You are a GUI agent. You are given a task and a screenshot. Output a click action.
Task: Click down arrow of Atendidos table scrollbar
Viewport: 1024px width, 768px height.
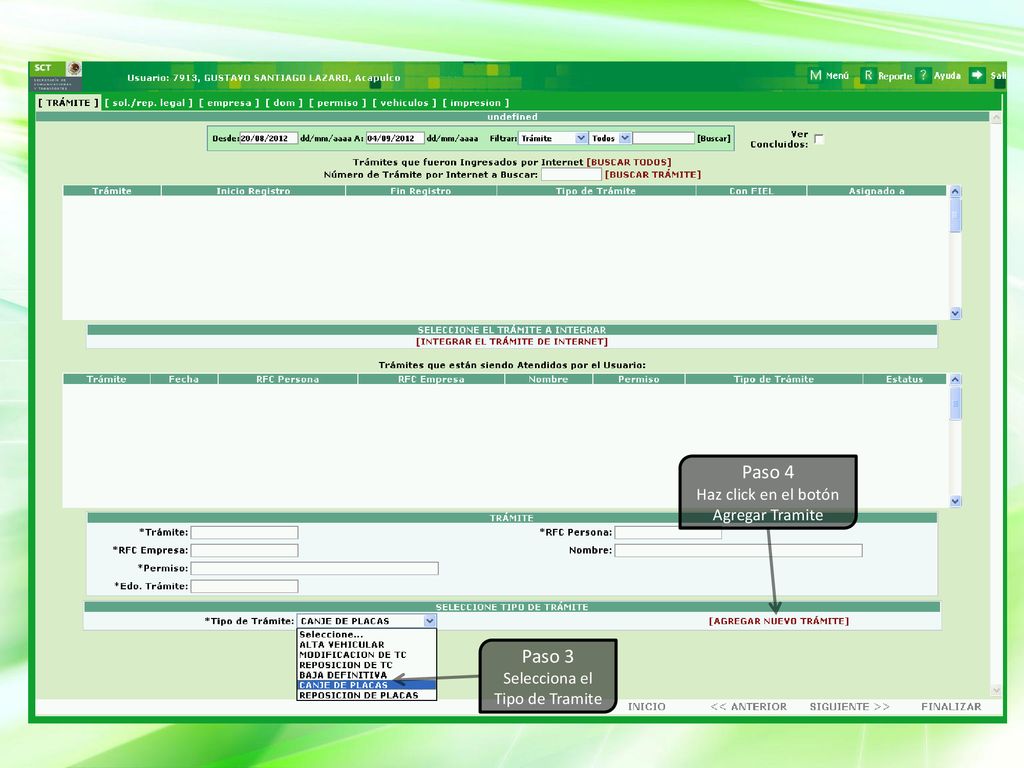[955, 502]
